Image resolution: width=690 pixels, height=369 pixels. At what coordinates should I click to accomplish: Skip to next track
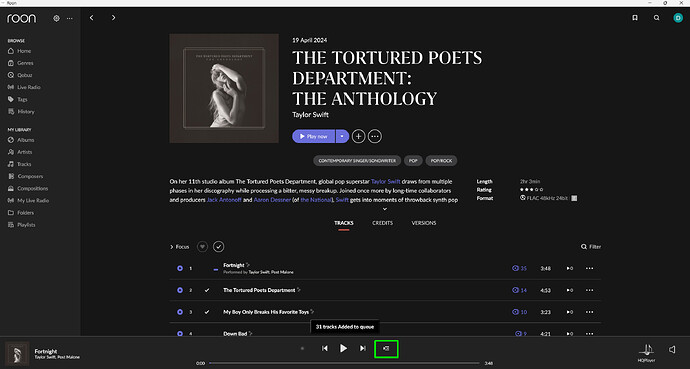pyautogui.click(x=363, y=348)
